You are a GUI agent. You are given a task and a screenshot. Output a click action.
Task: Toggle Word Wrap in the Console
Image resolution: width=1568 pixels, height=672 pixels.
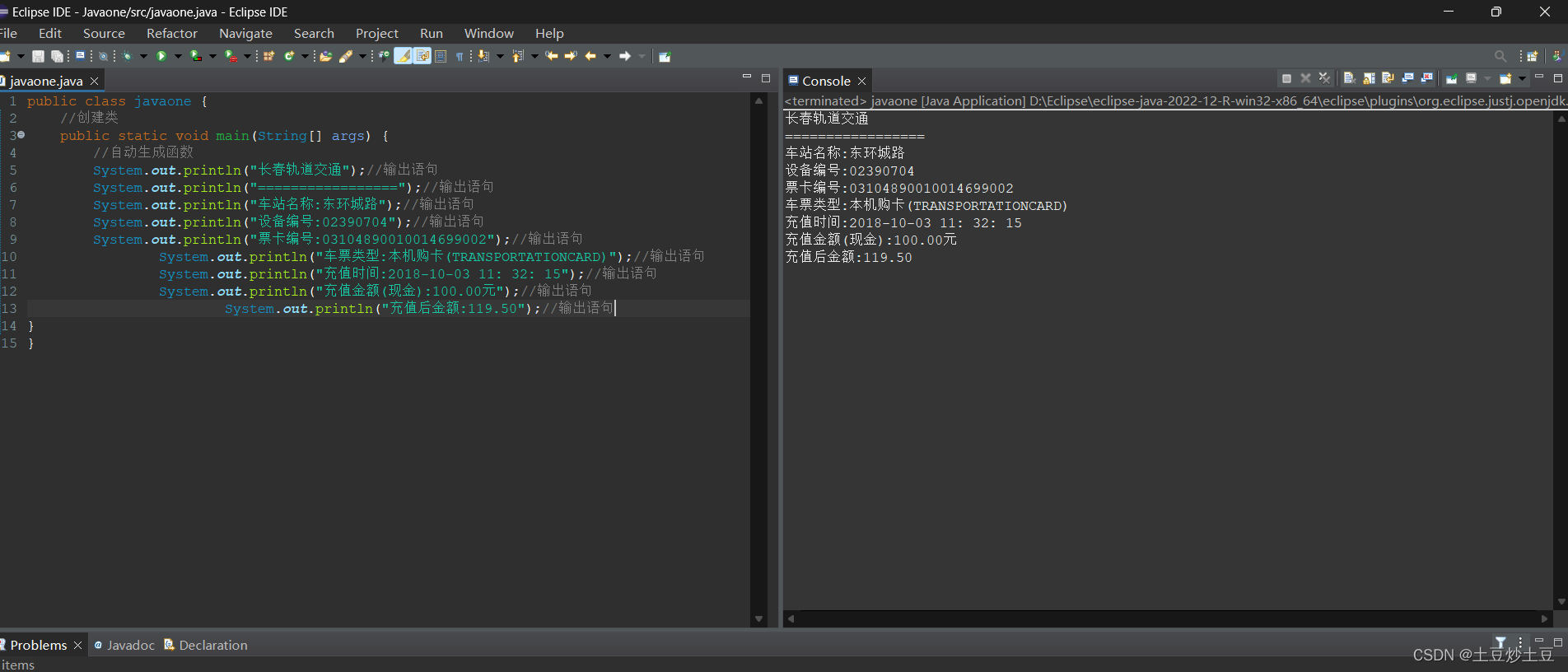pyautogui.click(x=1388, y=78)
